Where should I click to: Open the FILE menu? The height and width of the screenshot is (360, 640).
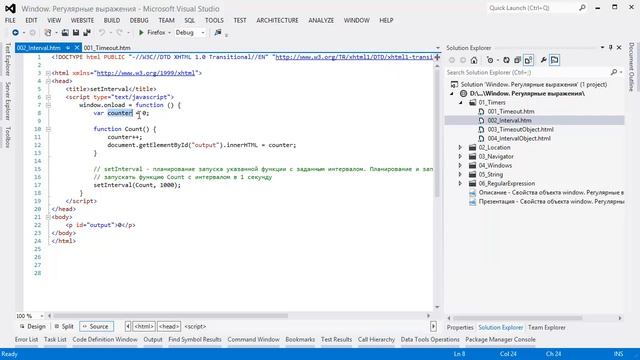(10, 20)
